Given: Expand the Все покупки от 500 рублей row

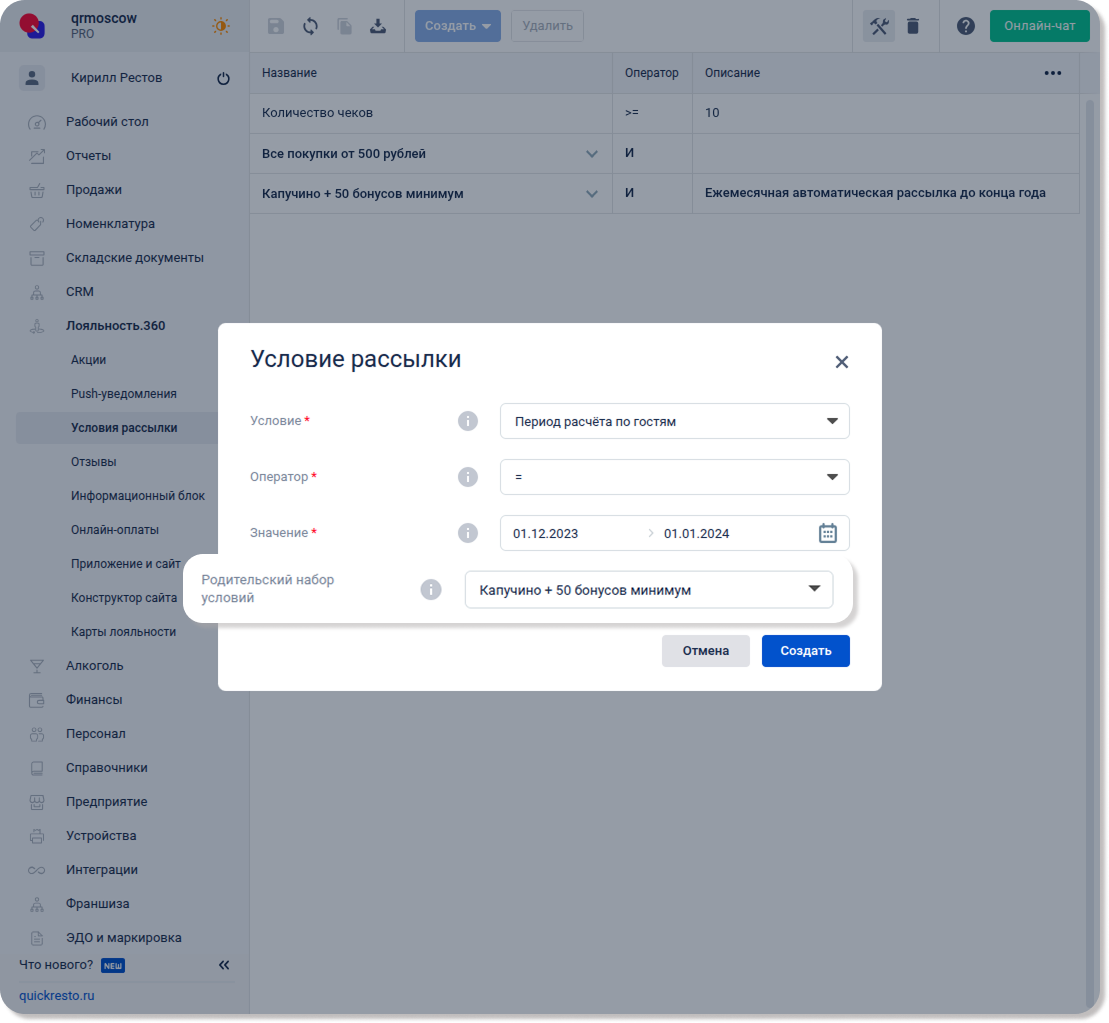Looking at the screenshot, I should tap(591, 154).
